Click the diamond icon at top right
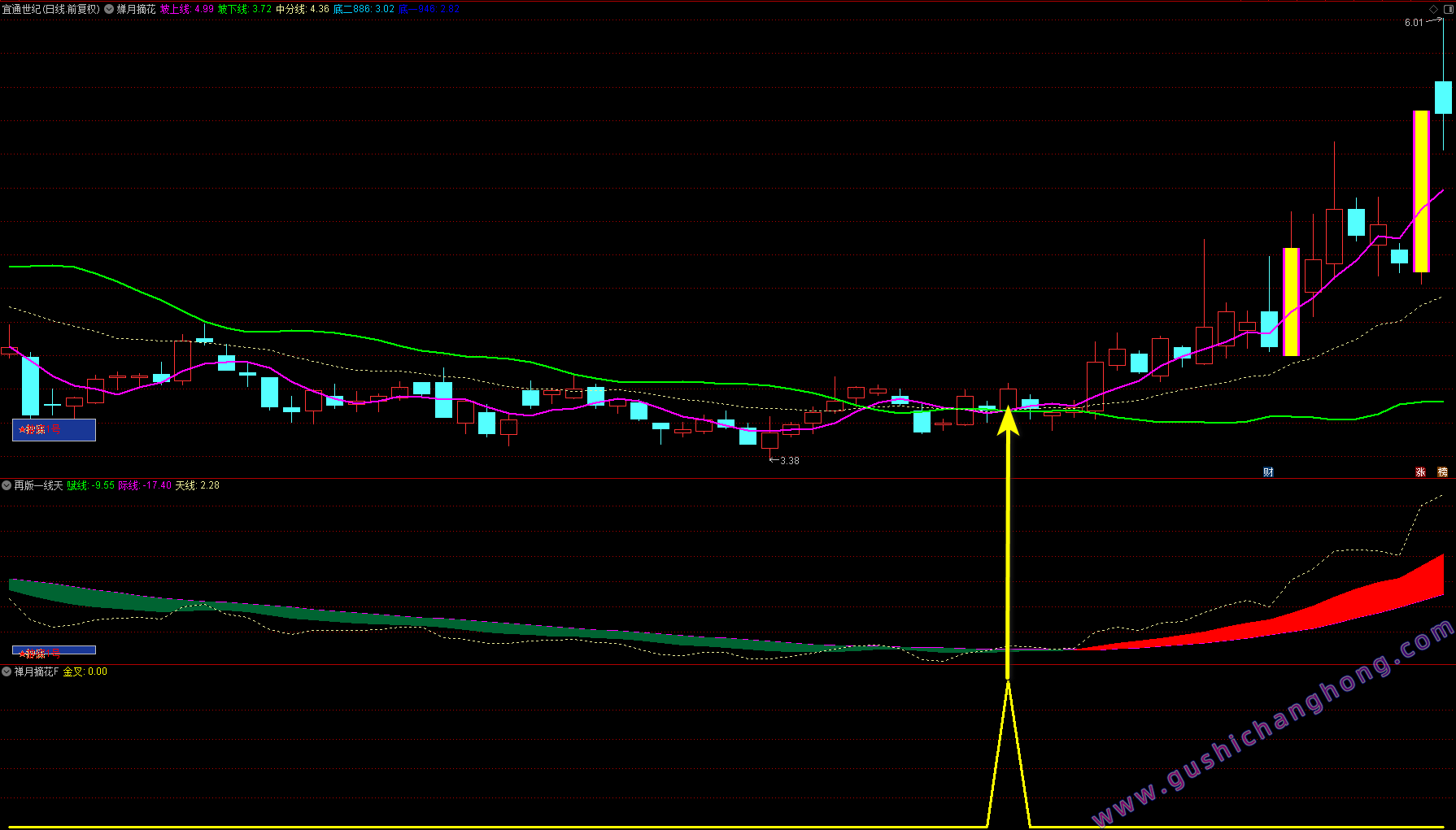1456x830 pixels. click(1434, 9)
